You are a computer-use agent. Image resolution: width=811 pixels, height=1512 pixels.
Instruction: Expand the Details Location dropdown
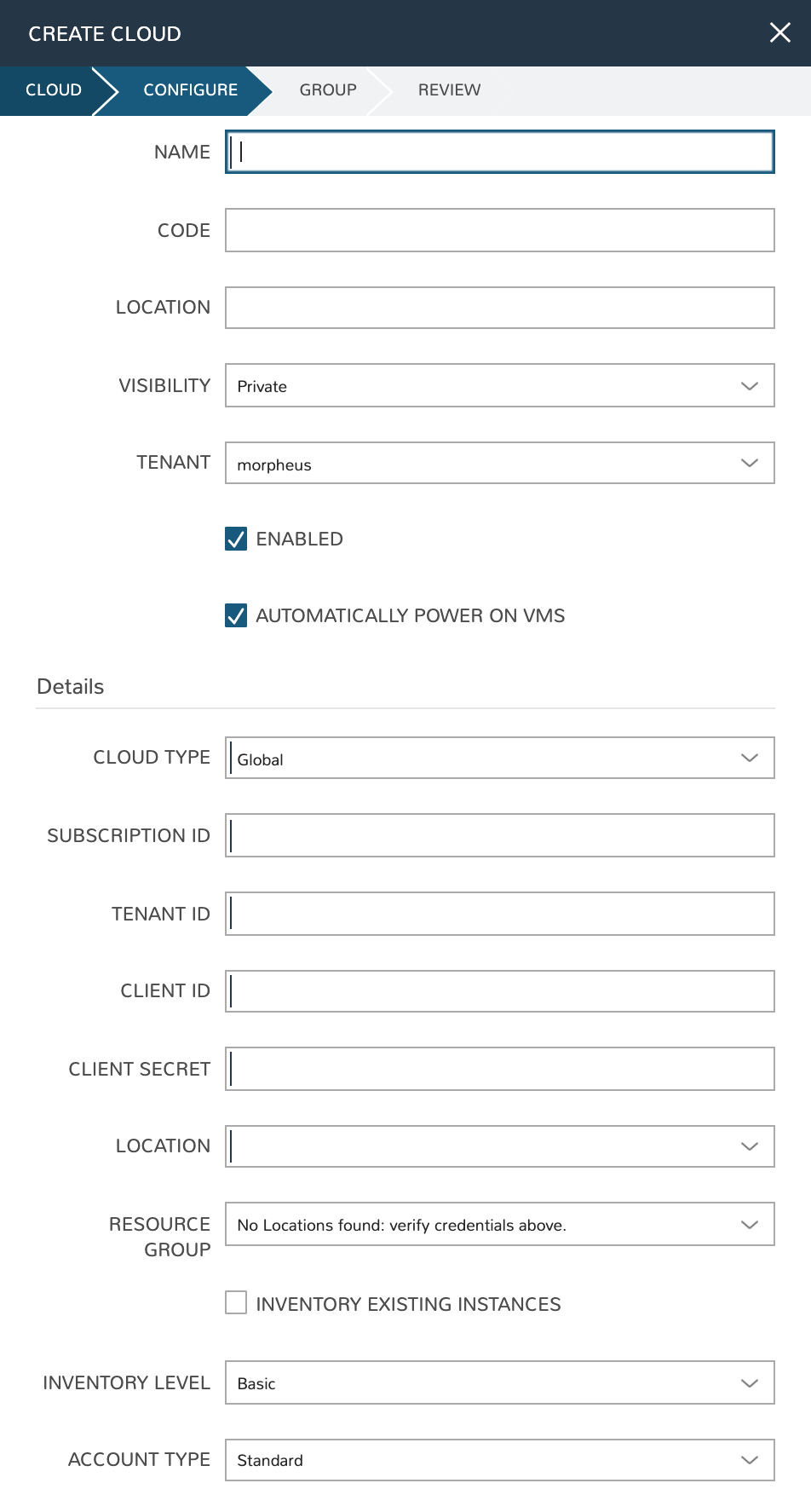(x=499, y=1146)
